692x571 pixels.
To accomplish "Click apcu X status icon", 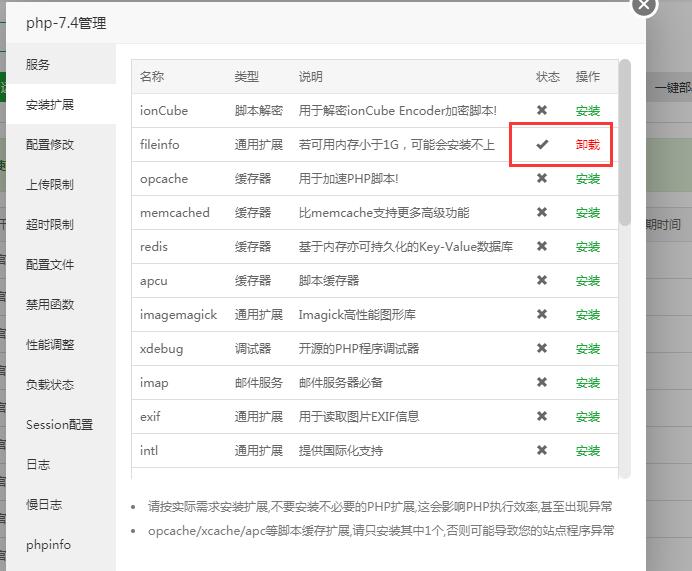I will click(x=542, y=280).
